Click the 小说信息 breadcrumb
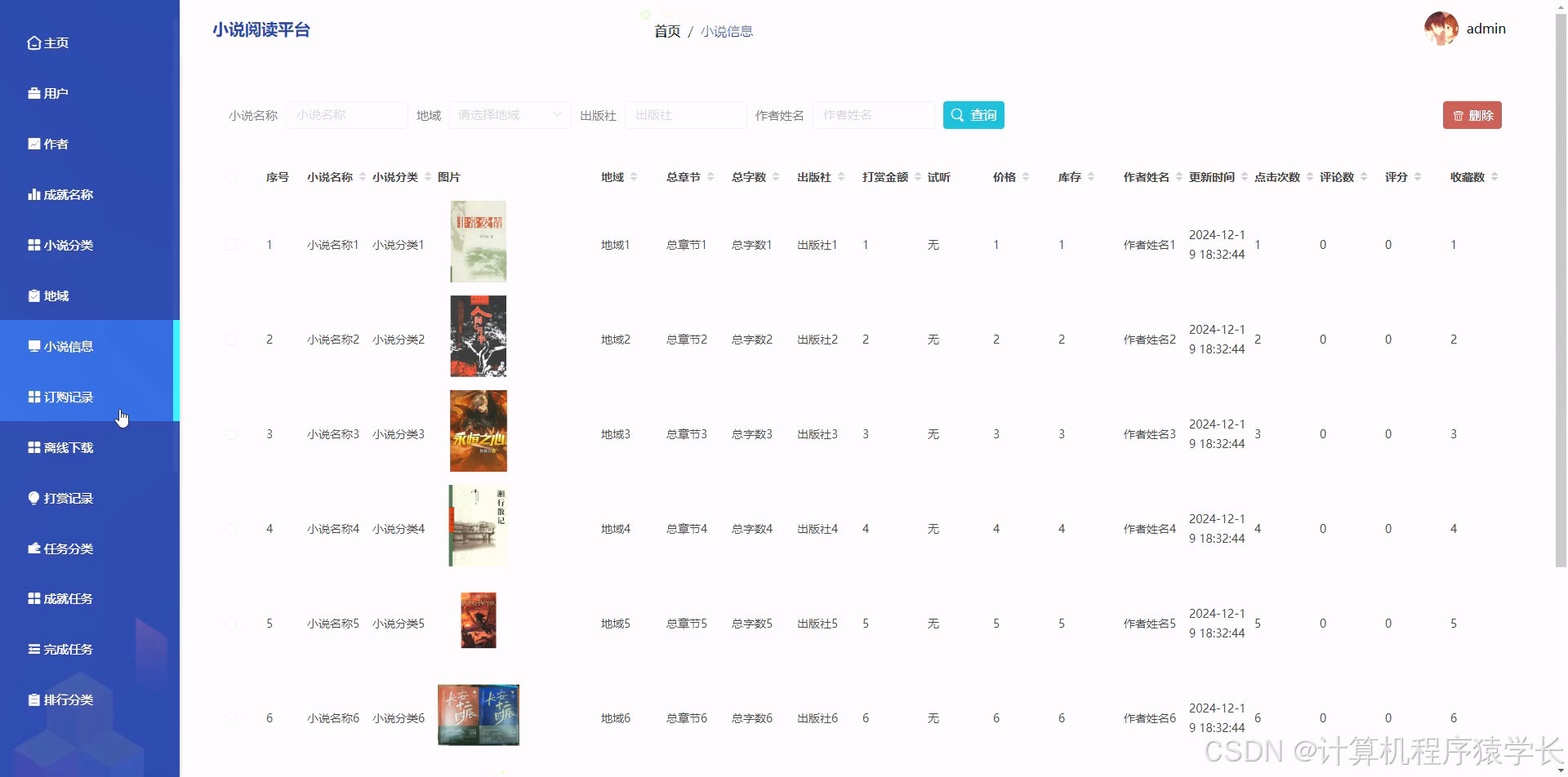Screen dimensions: 1568x777 tap(727, 32)
